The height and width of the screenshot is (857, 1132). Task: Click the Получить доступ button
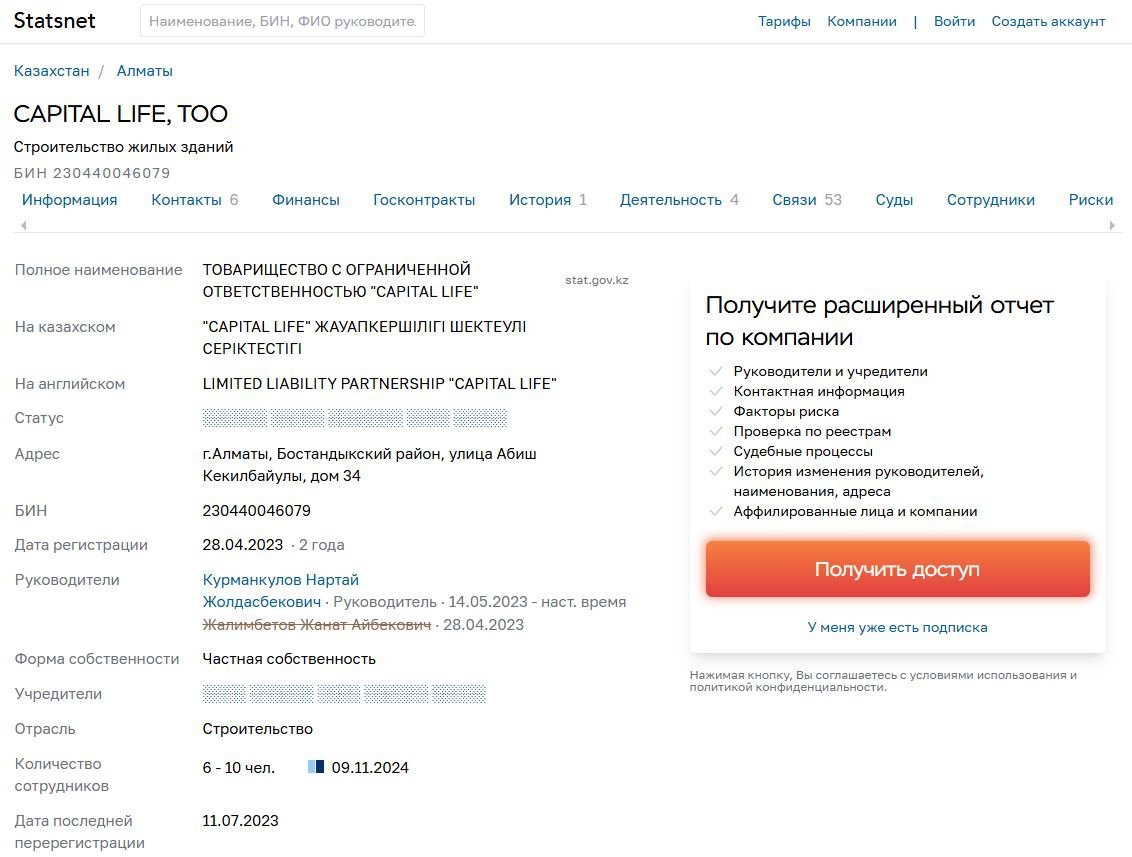[x=897, y=569]
